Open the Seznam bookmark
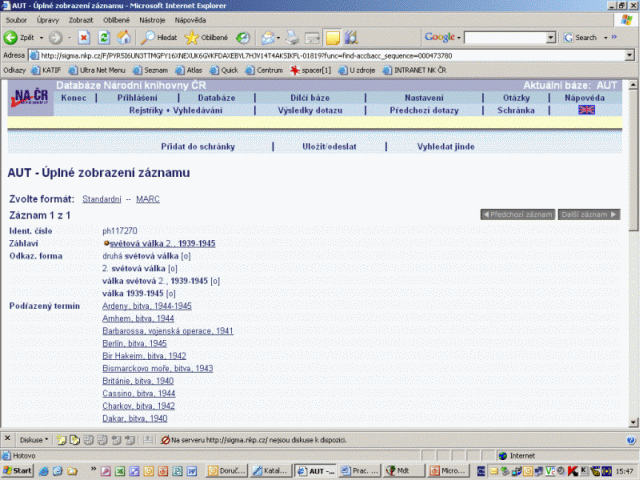The width and height of the screenshot is (640, 480). 150,70
